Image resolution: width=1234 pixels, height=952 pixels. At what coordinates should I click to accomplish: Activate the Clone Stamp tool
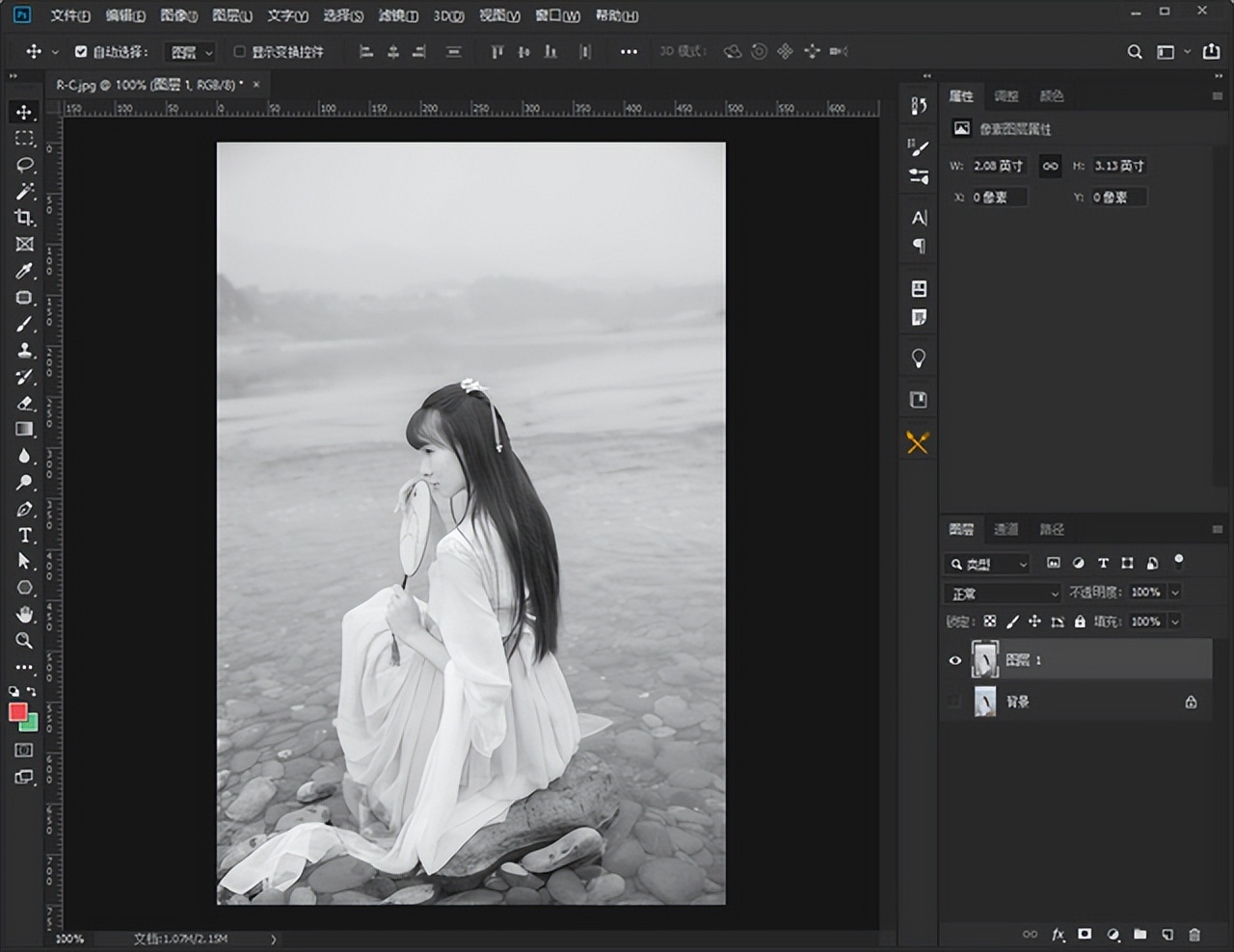[25, 351]
